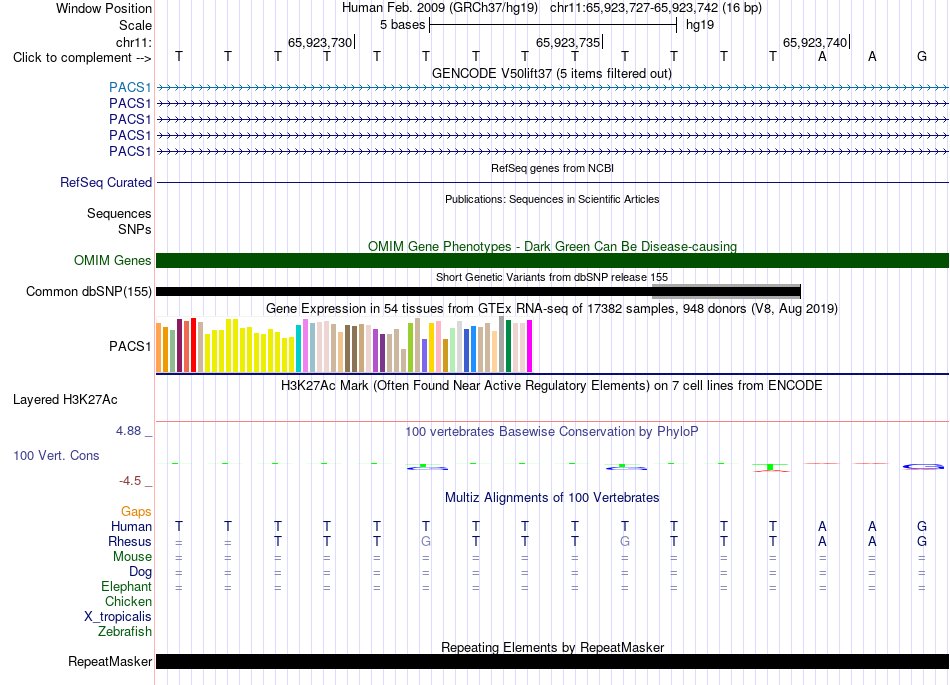The height and width of the screenshot is (685, 950).
Task: Click the '100 Vert. Cons' track label
Action: click(56, 455)
